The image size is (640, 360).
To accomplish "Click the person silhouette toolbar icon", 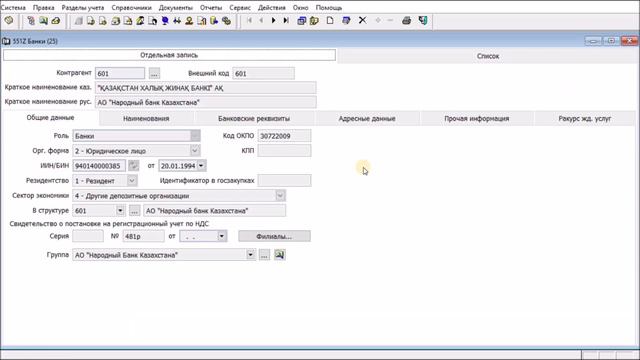I will 189,21.
